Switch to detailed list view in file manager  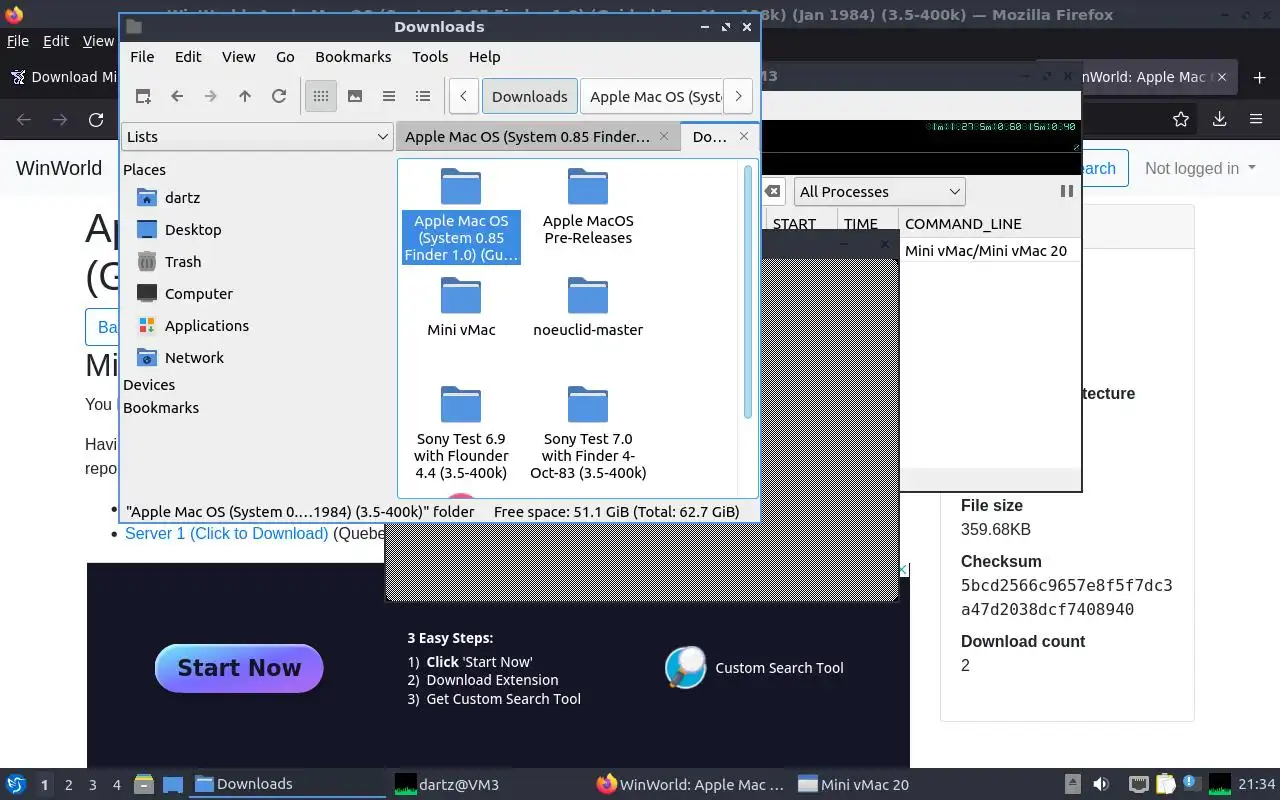point(423,96)
